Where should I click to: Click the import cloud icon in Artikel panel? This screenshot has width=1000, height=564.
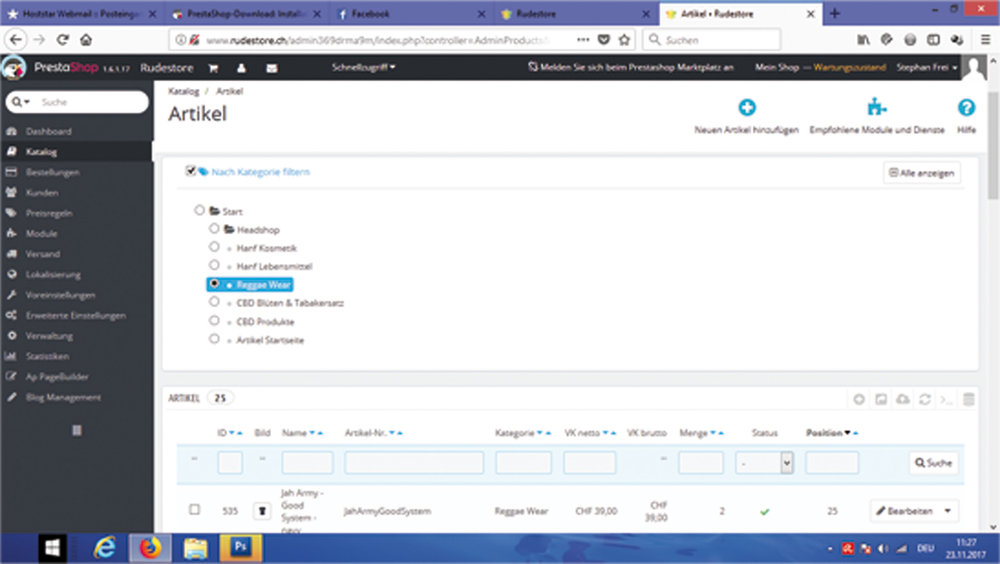pyautogui.click(x=902, y=399)
